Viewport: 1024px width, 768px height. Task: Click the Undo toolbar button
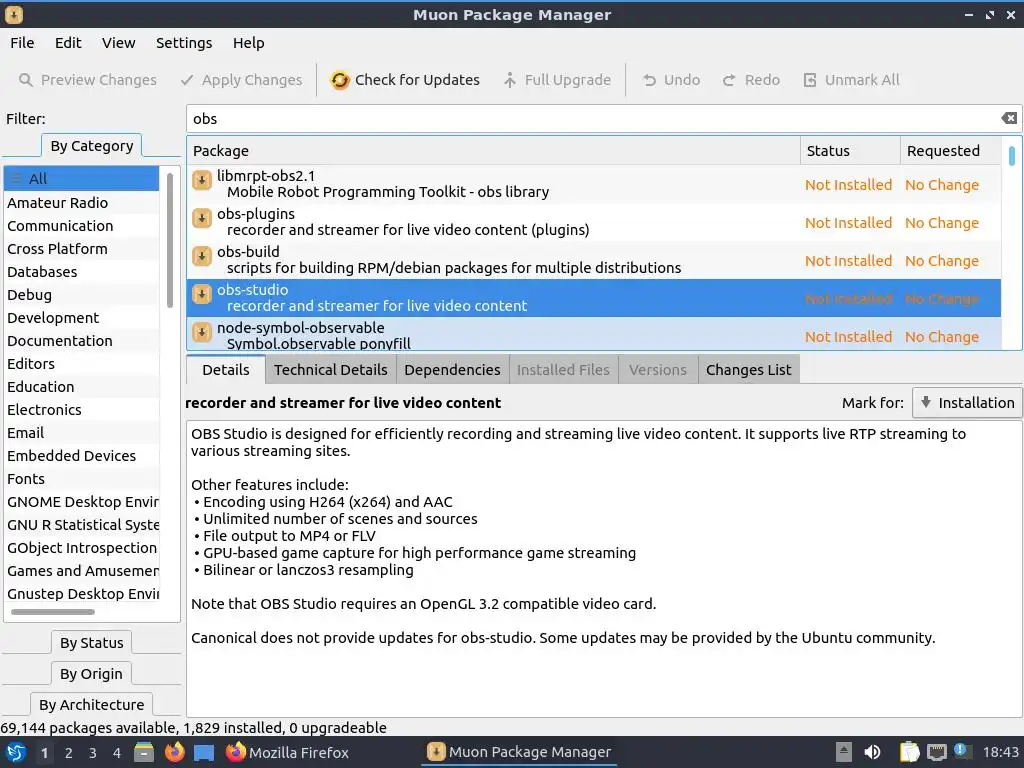click(x=671, y=80)
